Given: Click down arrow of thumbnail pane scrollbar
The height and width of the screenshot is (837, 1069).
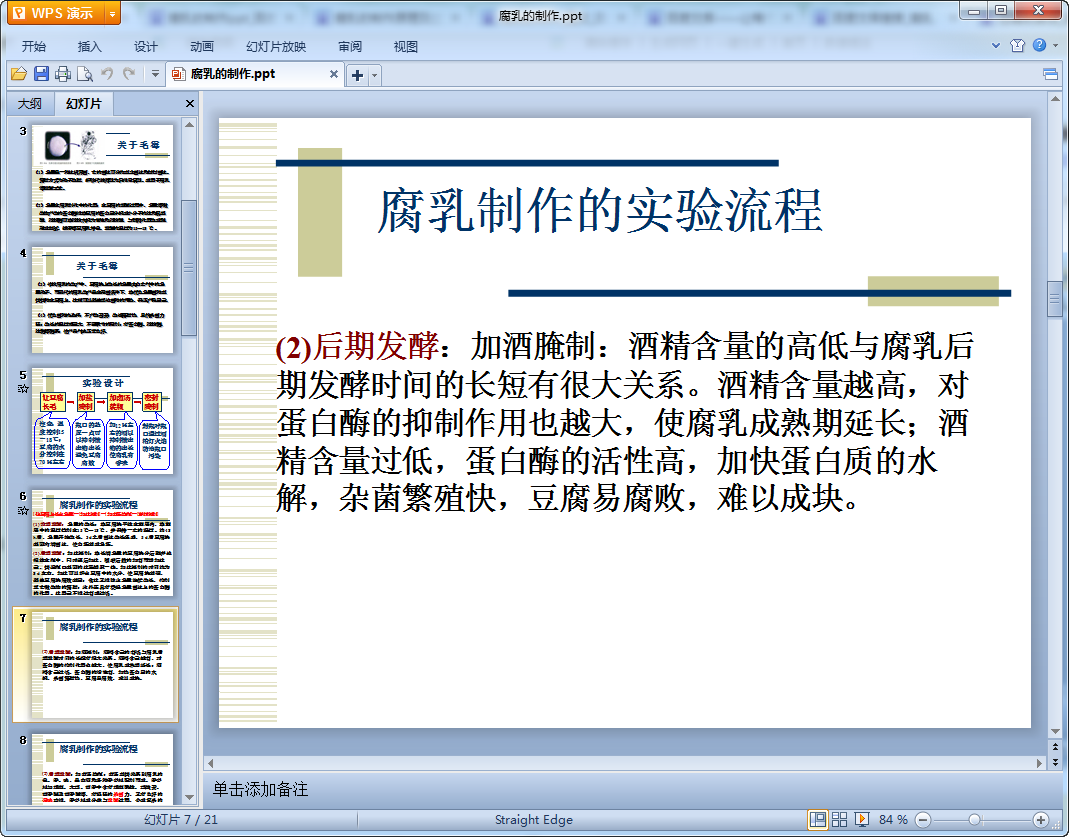Looking at the screenshot, I should [190, 797].
